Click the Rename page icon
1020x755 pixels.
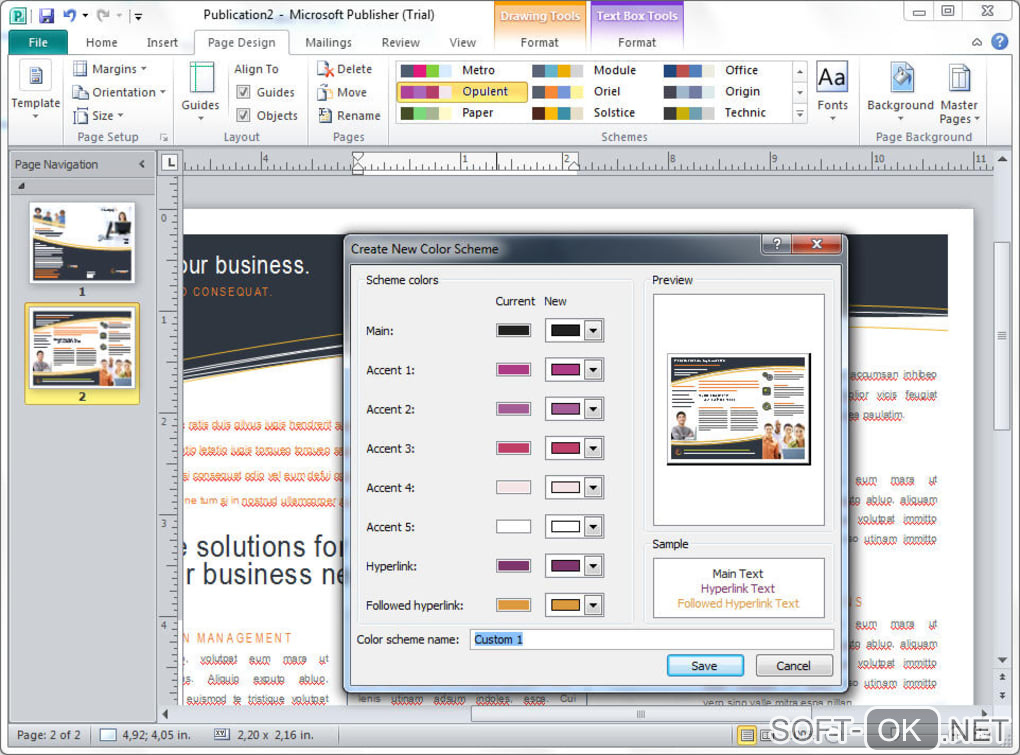pyautogui.click(x=325, y=115)
